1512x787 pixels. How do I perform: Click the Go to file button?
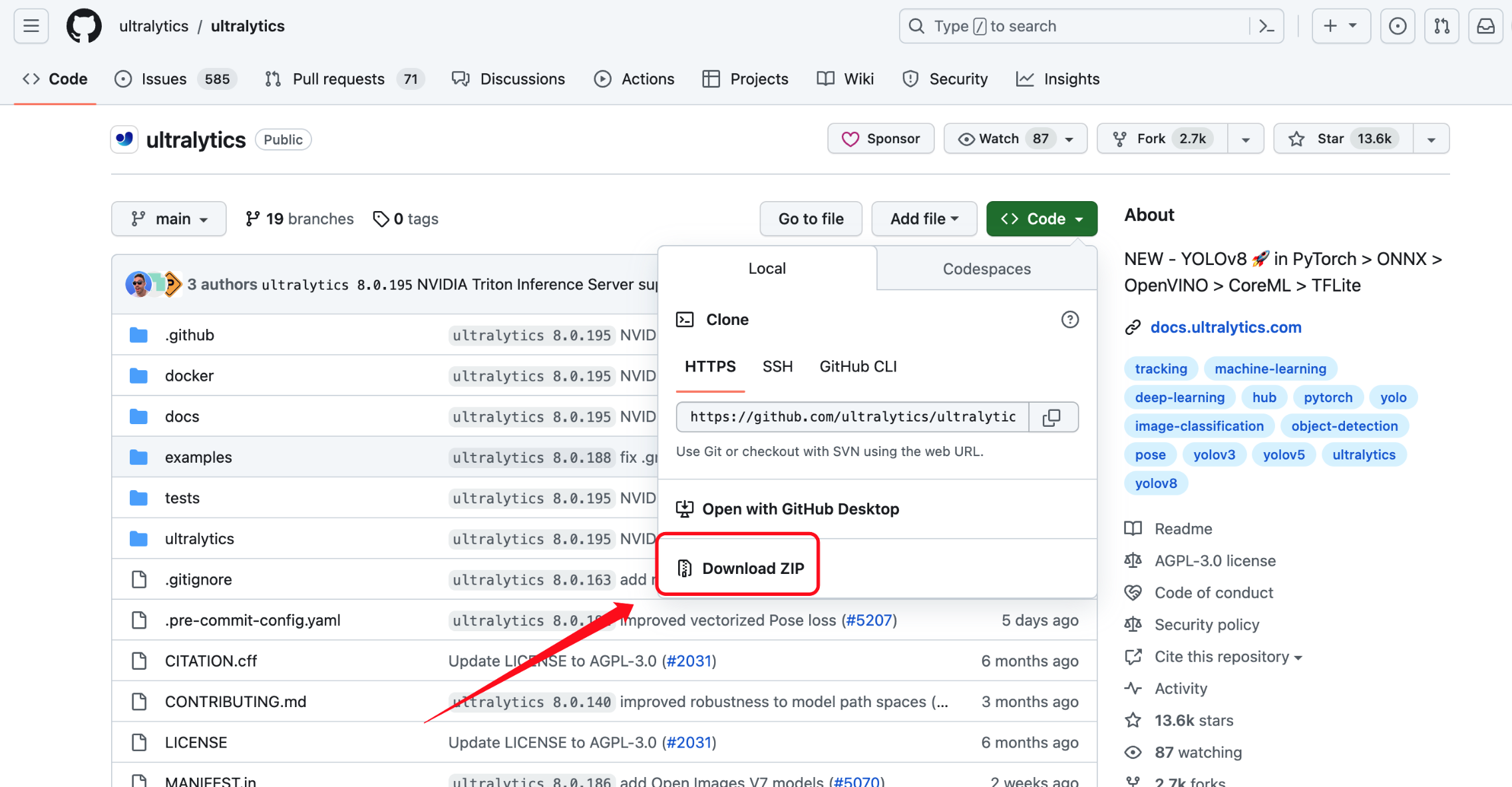click(811, 218)
